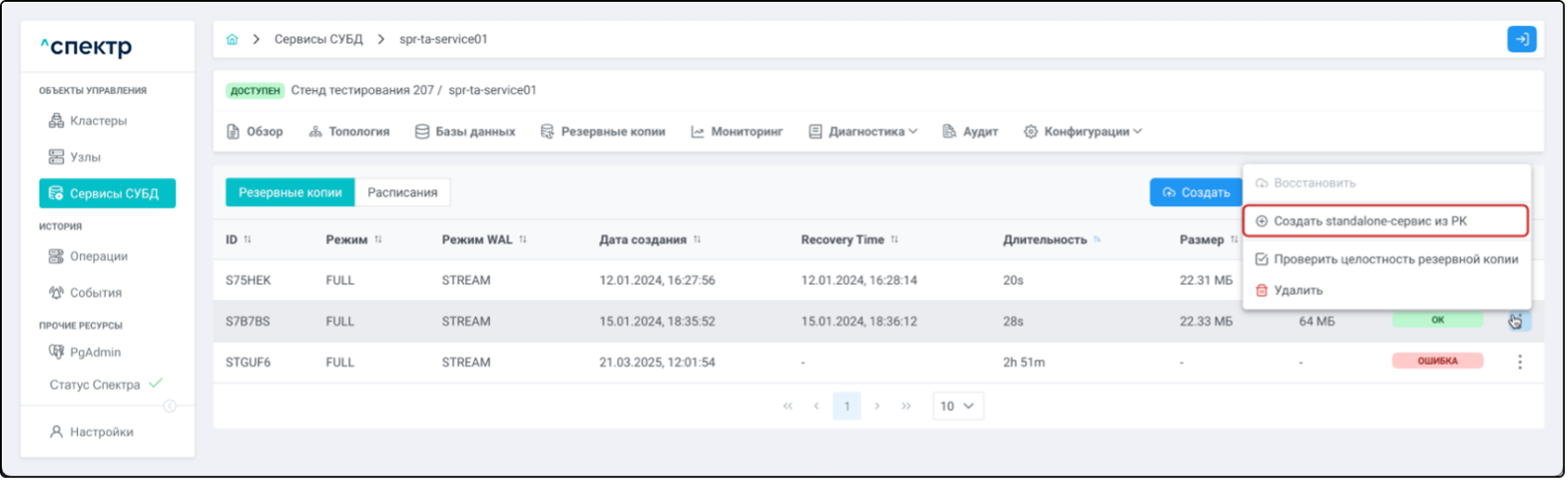Expand the Конфигурации dropdown
The width and height of the screenshot is (1568, 480).
click(x=1083, y=132)
